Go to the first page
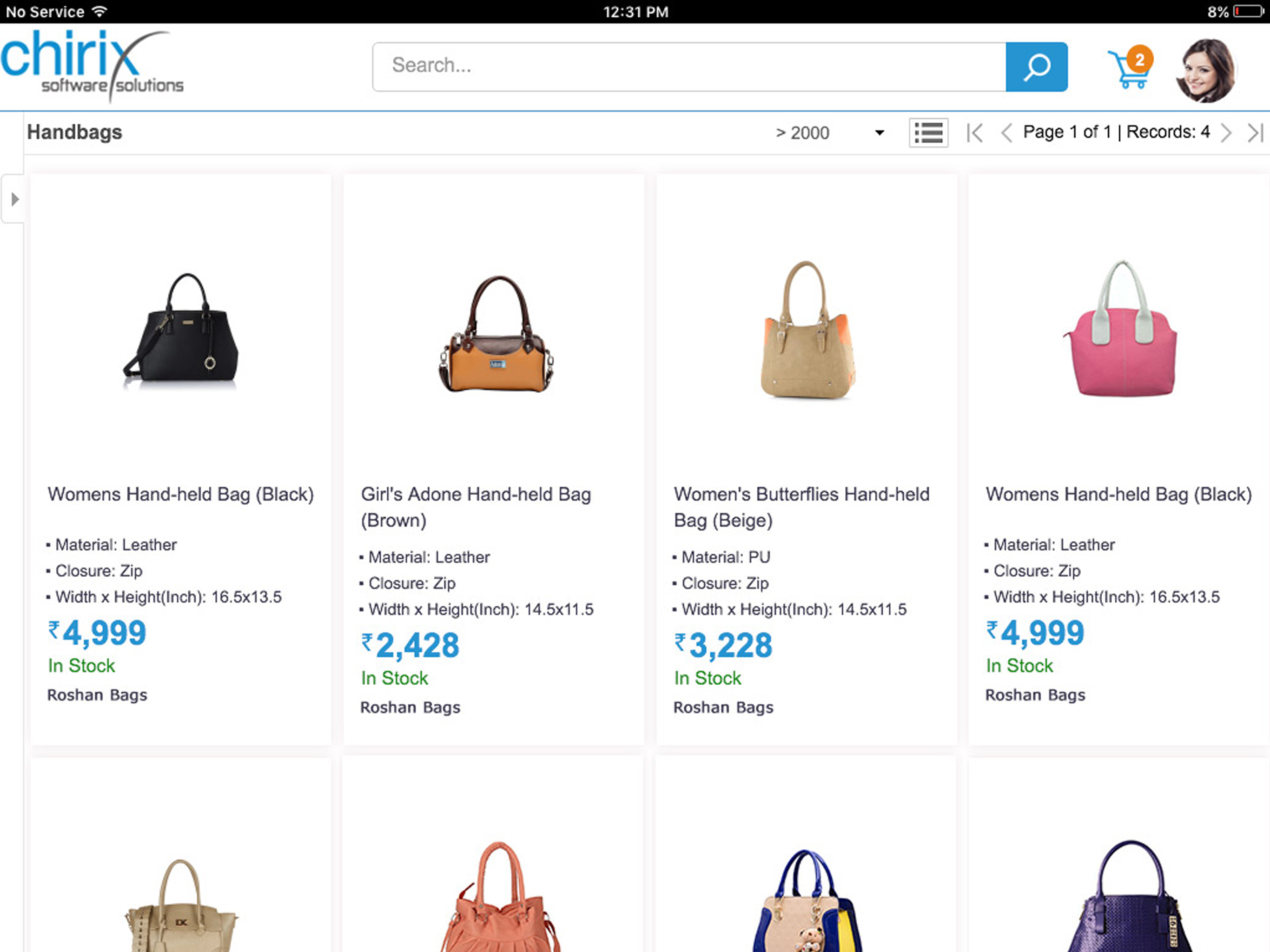1270x952 pixels. coord(974,132)
